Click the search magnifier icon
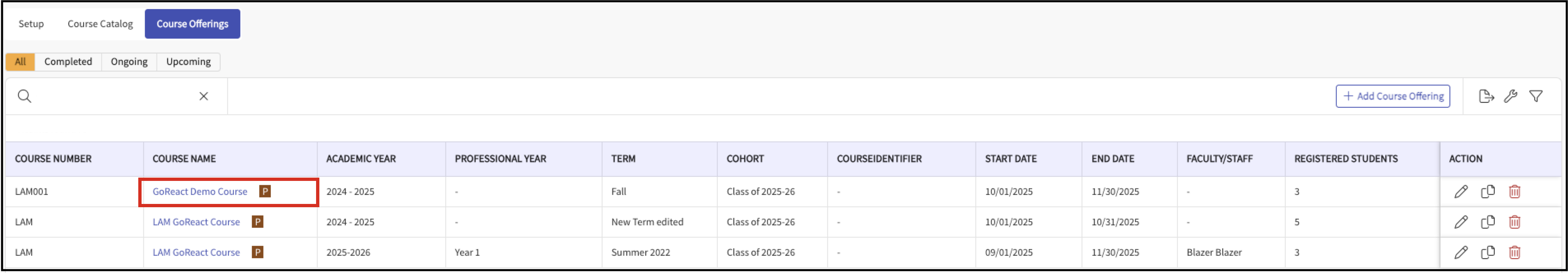 click(24, 96)
